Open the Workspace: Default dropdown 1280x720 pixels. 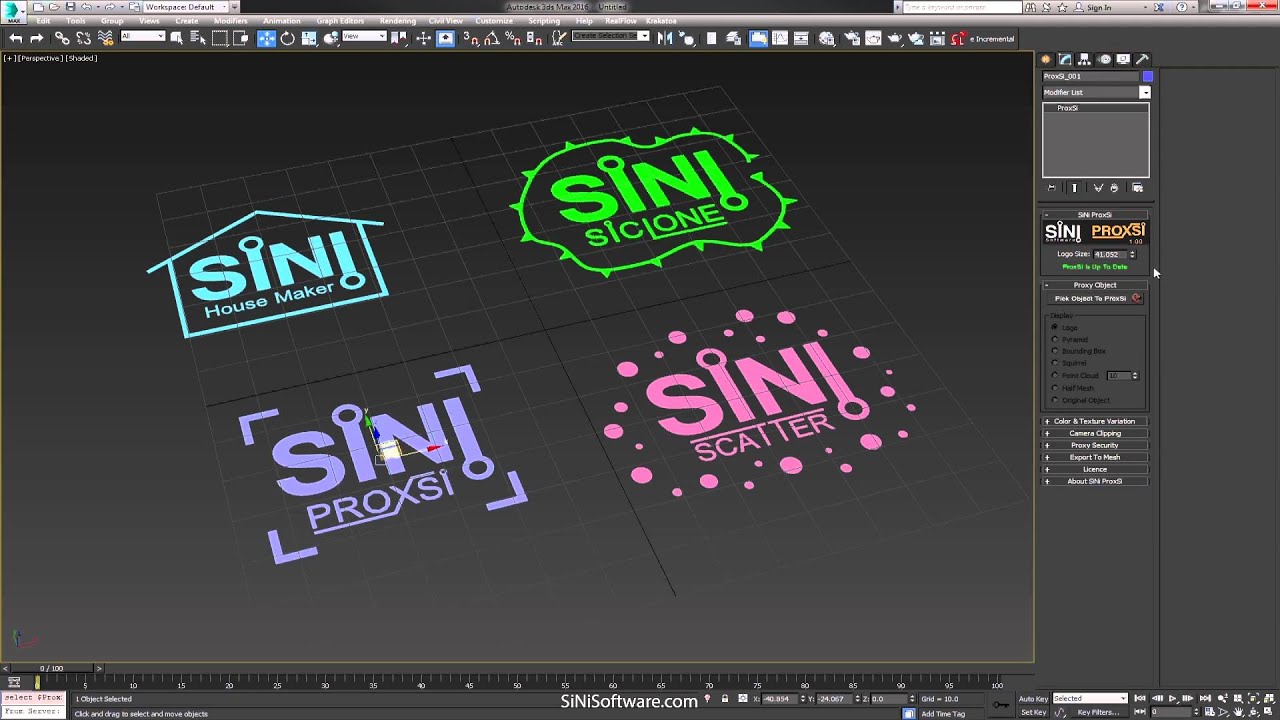185,7
